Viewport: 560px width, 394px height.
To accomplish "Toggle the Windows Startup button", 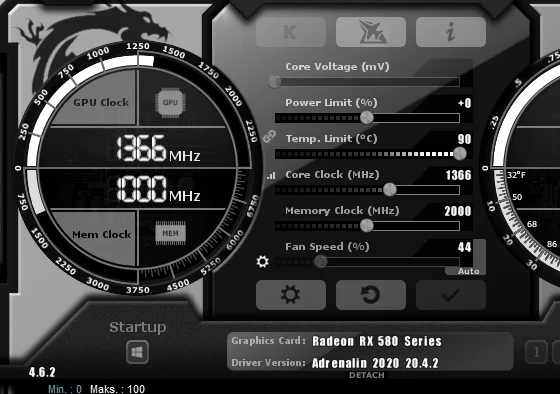I will coord(138,352).
